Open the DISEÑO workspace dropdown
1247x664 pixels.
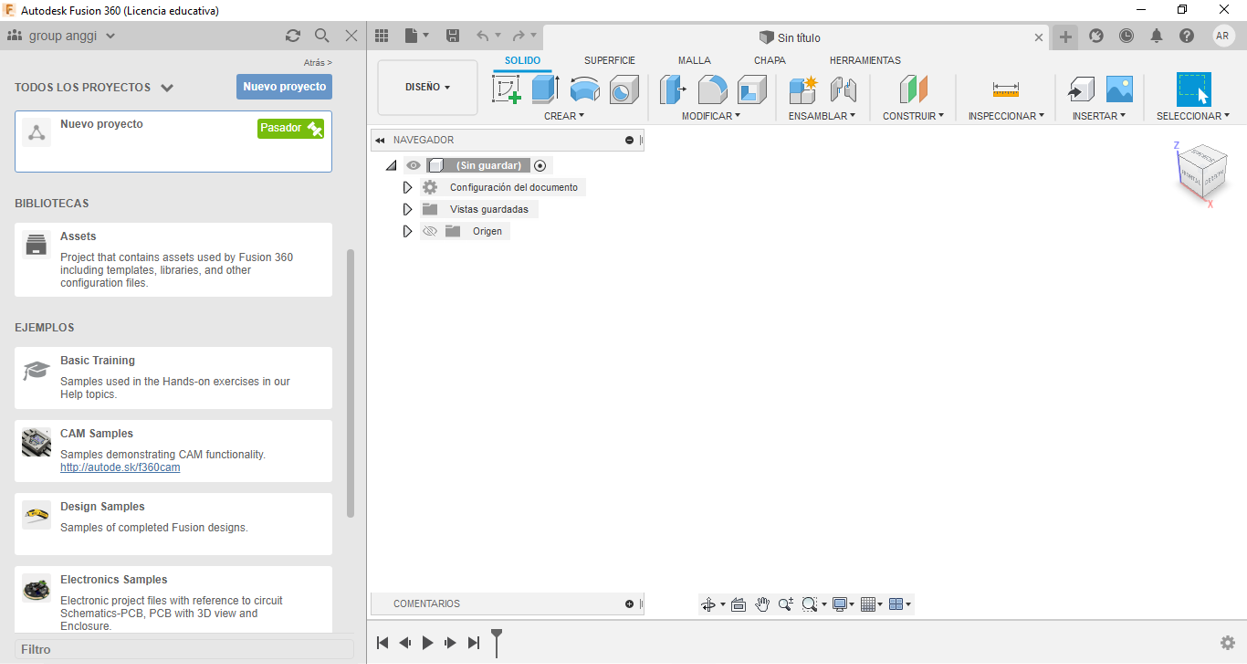click(427, 87)
